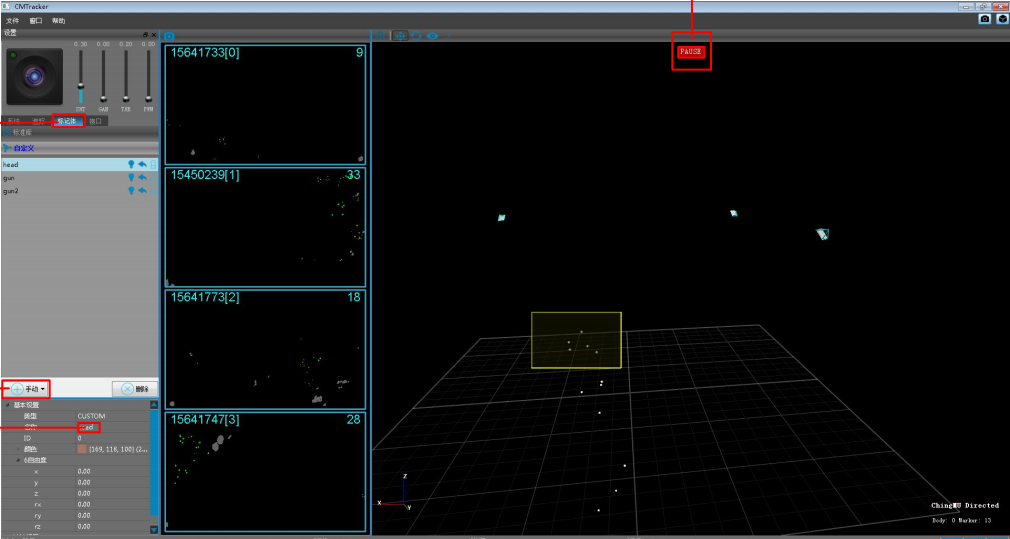Viewport: 1010px width, 539px height.
Task: Click the rotate view icon in 3D toolbar
Action: coord(416,35)
